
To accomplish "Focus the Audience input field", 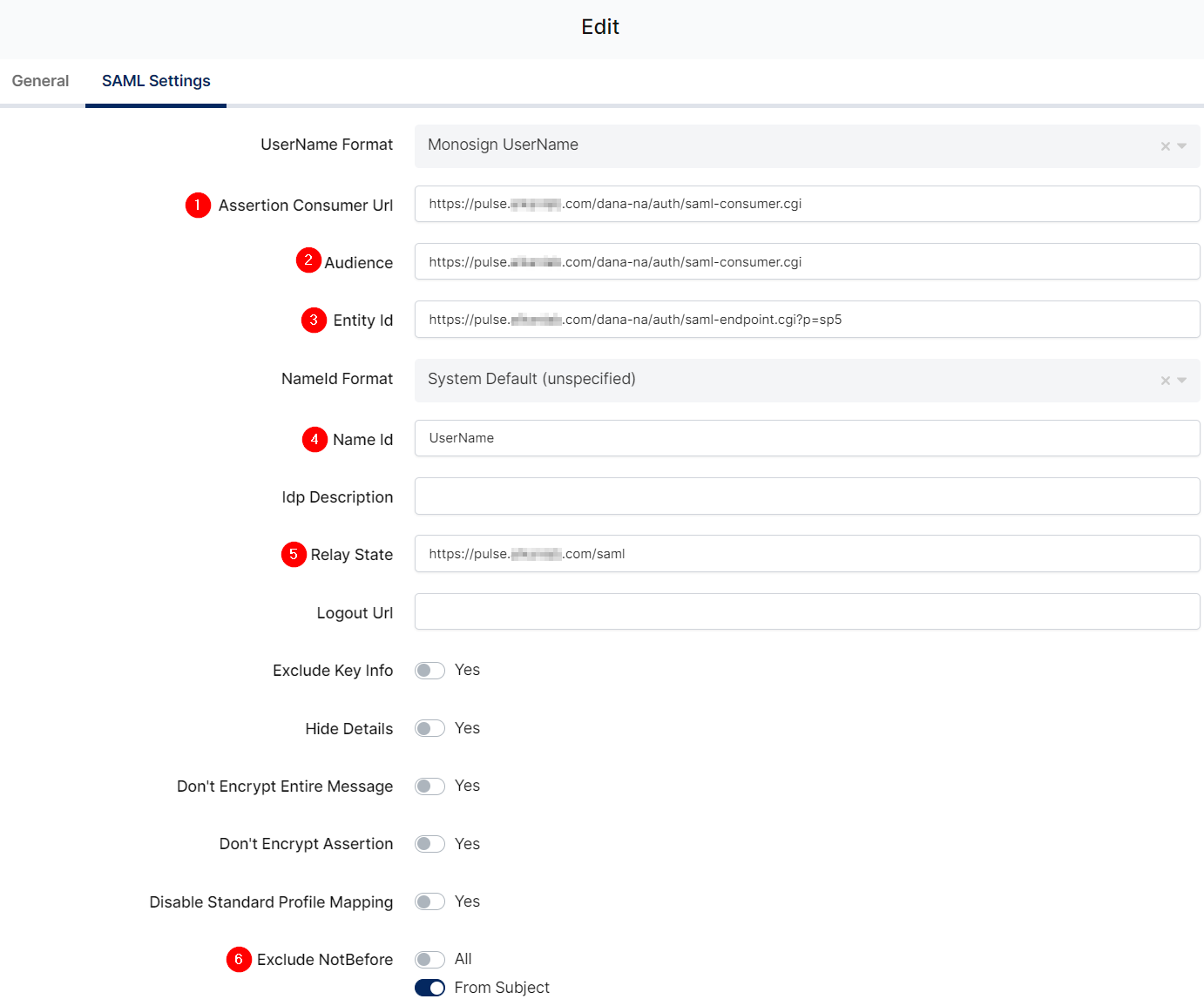I will pos(807,262).
